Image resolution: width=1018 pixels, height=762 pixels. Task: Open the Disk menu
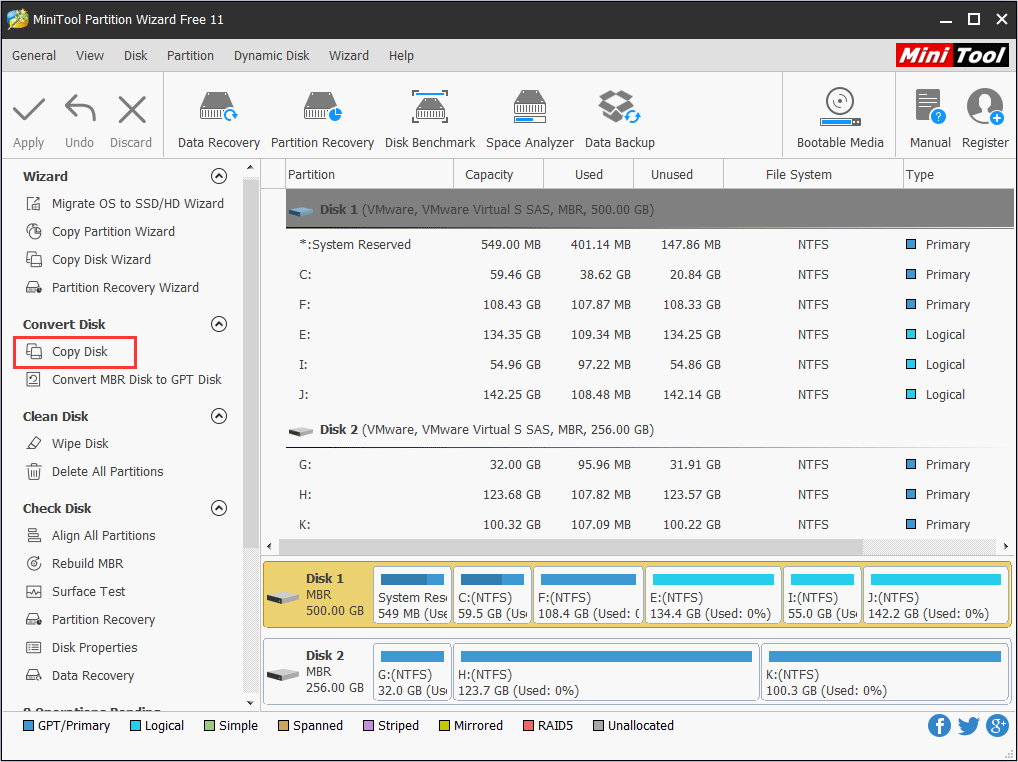tap(136, 56)
